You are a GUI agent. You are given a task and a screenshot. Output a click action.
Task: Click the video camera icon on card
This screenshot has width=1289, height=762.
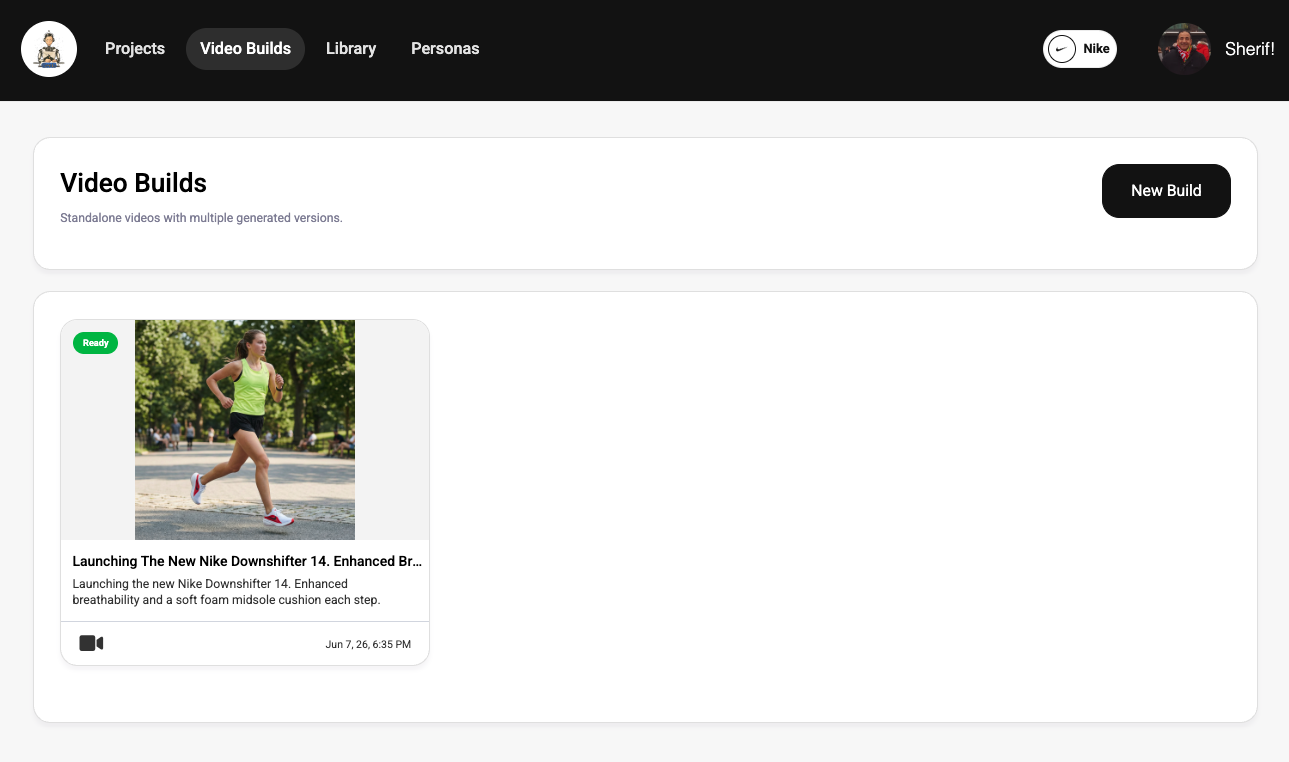click(x=91, y=643)
